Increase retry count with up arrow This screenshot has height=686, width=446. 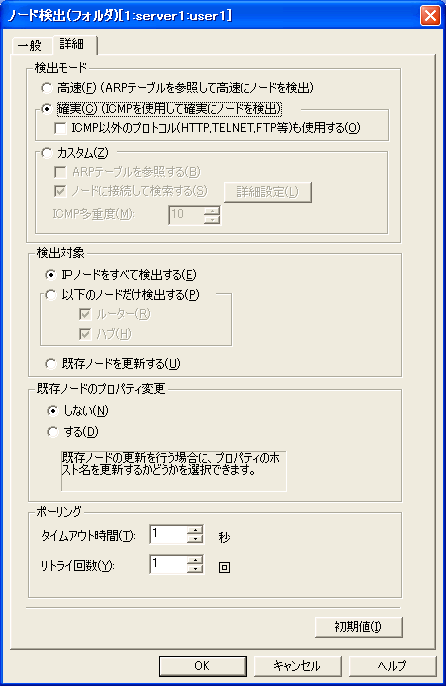point(195,559)
